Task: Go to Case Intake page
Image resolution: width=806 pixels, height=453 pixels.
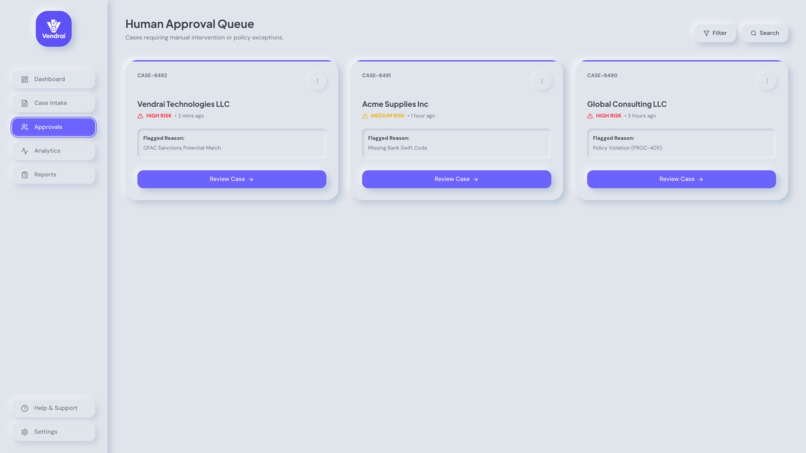Action: coord(53,103)
